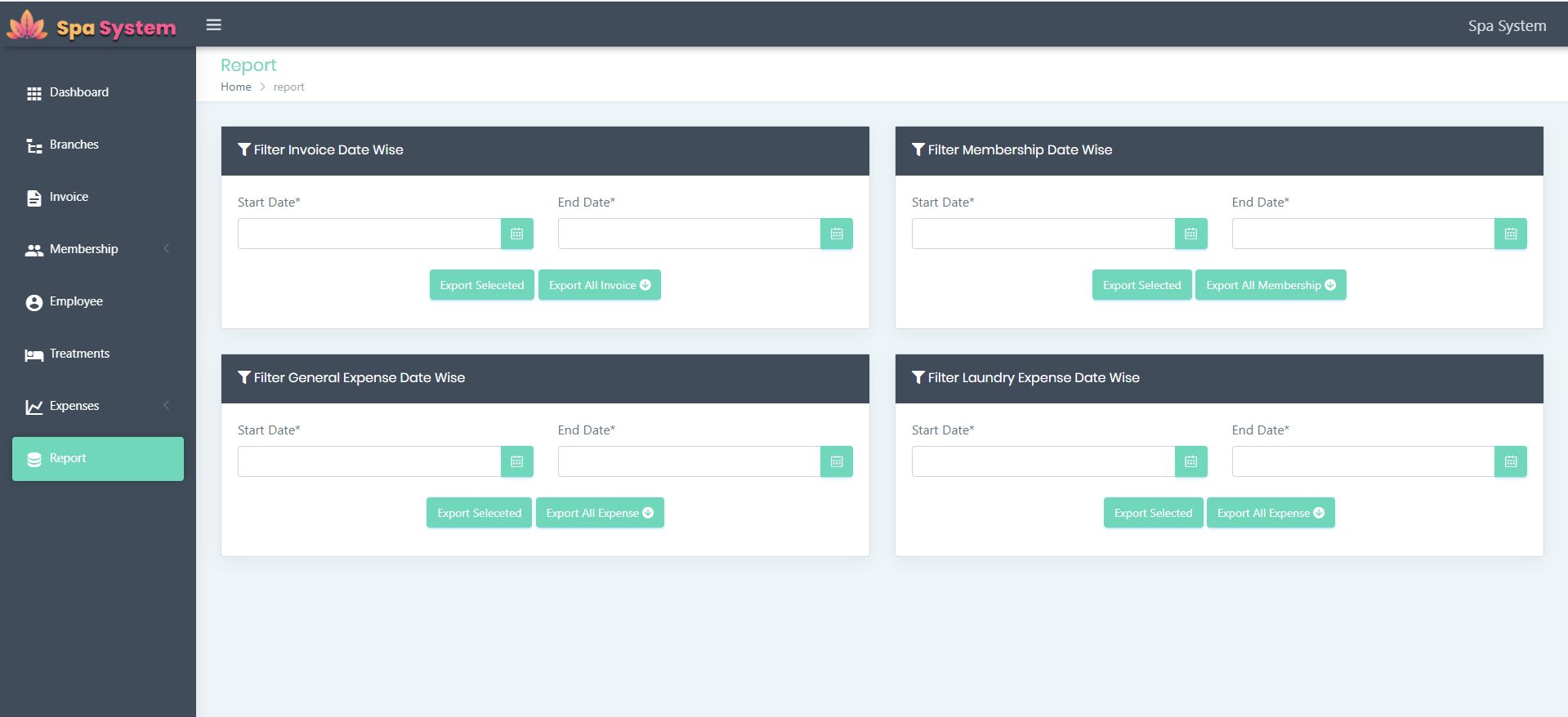Open calendar for Membership End Date
The image size is (1568, 717).
[1511, 234]
